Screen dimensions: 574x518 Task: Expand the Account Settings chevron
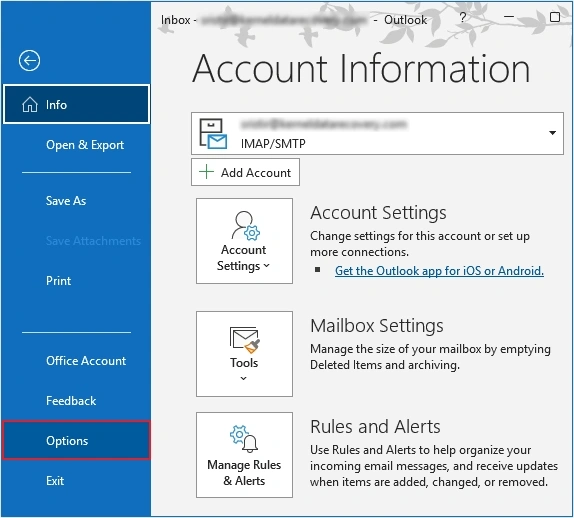coord(266,266)
